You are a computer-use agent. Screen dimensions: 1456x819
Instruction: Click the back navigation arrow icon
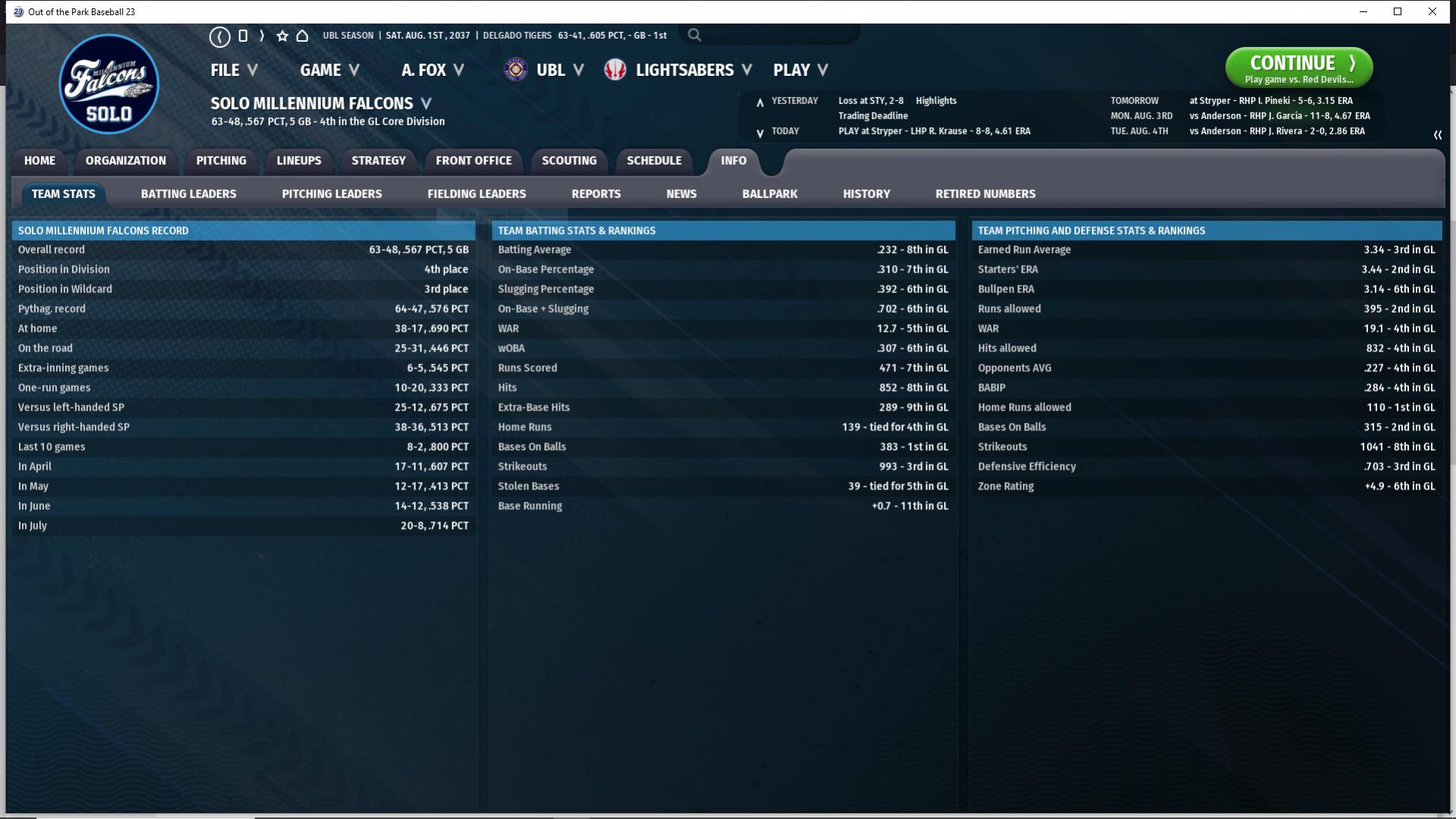[219, 36]
